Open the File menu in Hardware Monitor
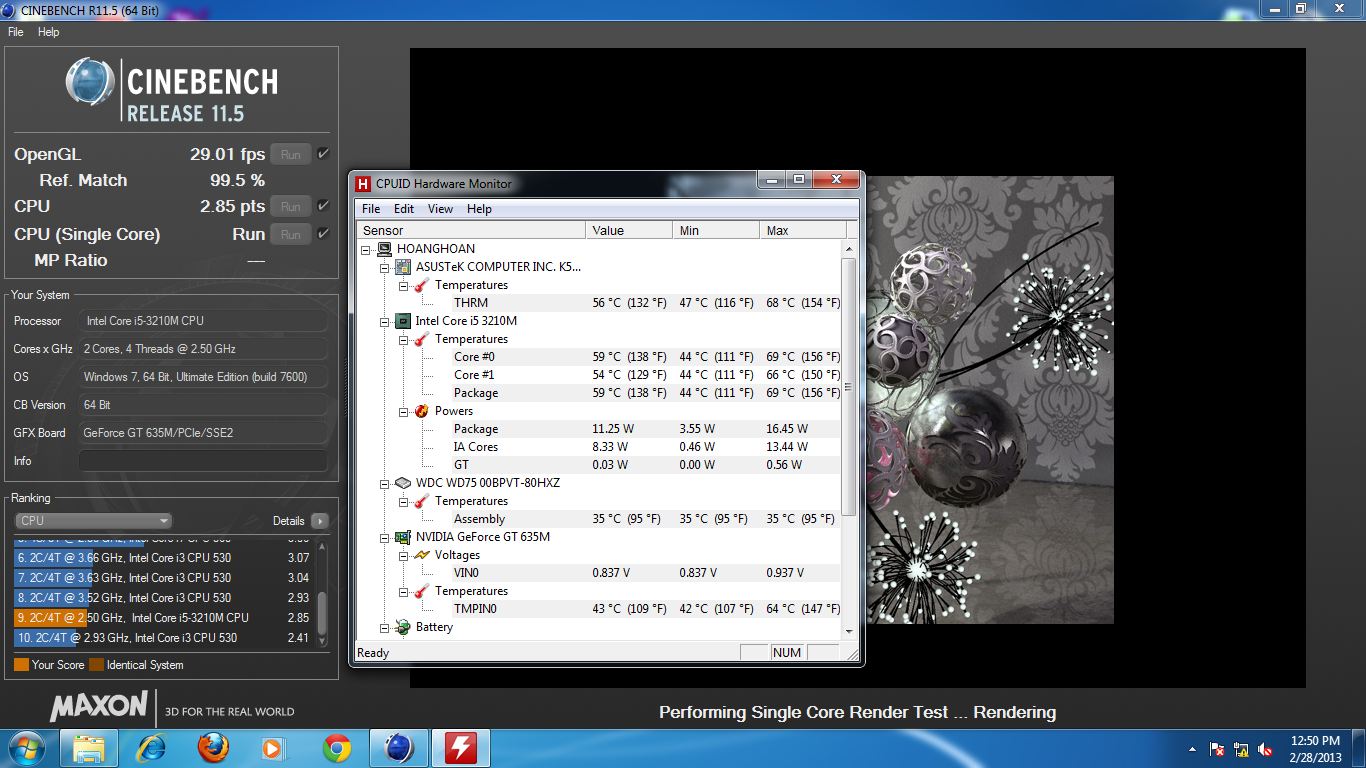 371,209
